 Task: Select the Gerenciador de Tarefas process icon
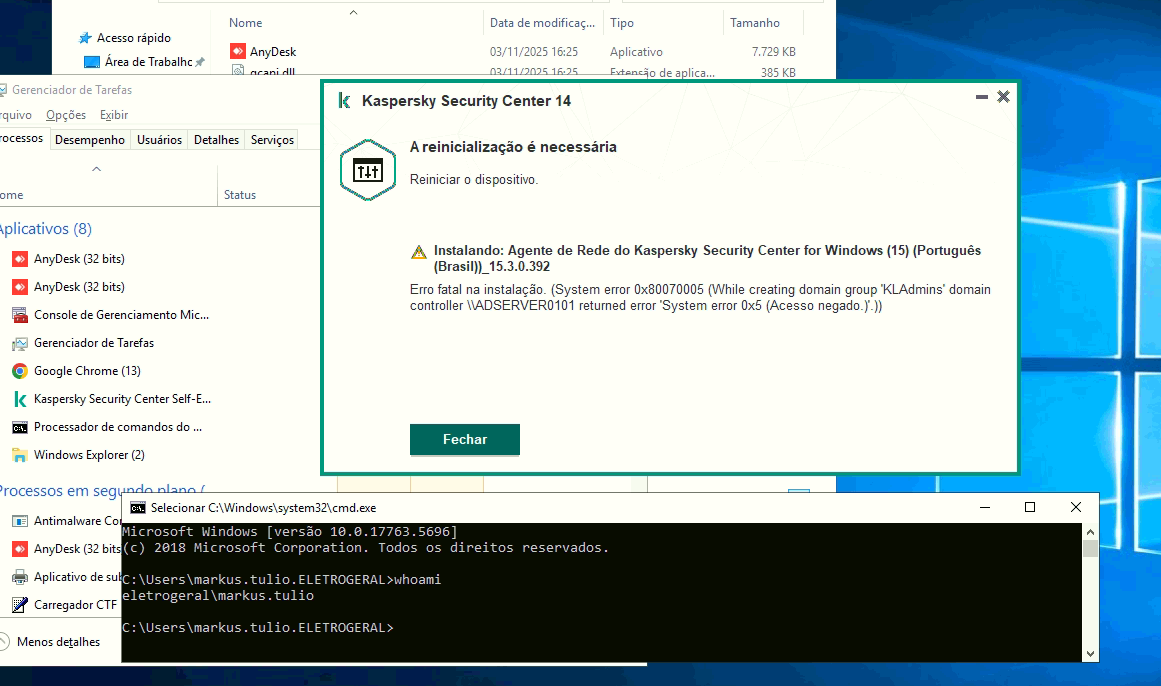click(20, 343)
